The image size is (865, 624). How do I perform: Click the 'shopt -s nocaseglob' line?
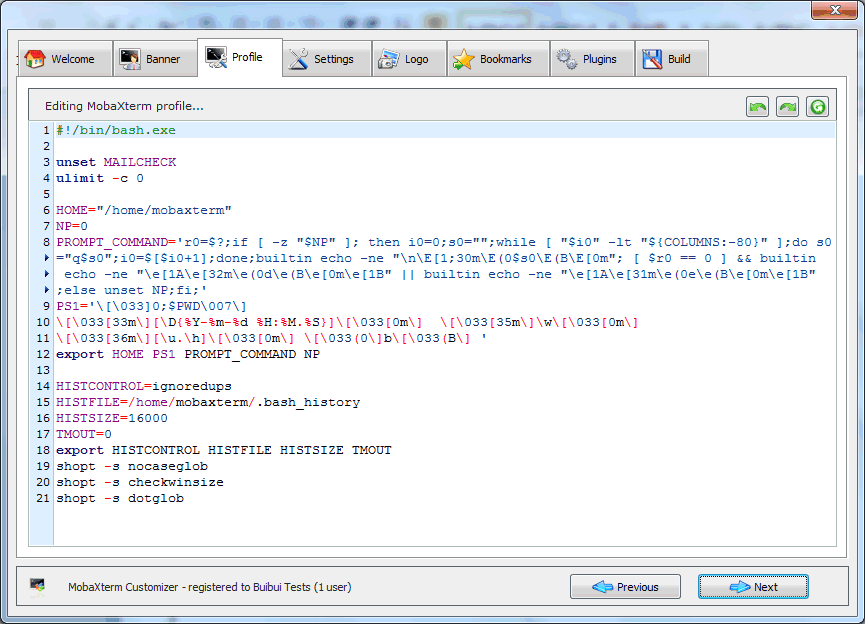click(x=132, y=466)
